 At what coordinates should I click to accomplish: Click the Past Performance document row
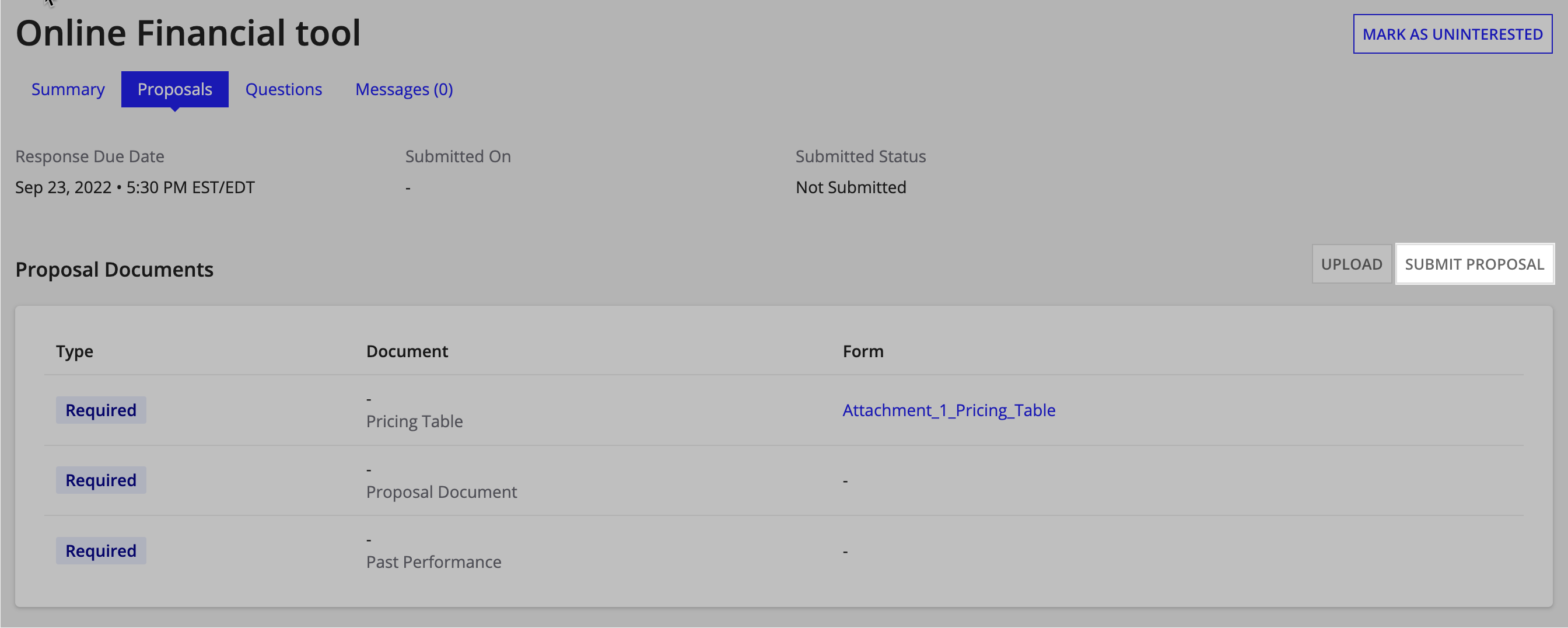[434, 561]
